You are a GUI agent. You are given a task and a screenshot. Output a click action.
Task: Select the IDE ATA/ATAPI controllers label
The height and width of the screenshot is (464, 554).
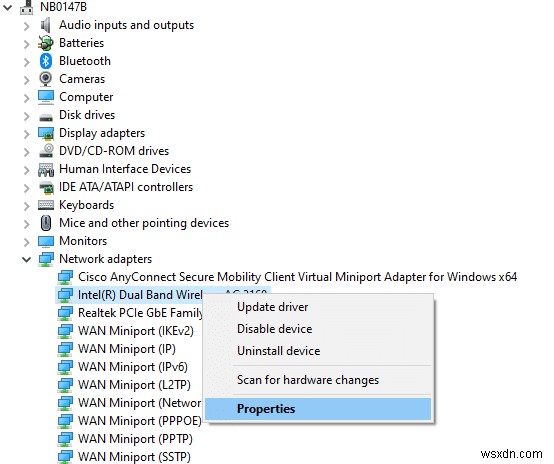tap(126, 187)
